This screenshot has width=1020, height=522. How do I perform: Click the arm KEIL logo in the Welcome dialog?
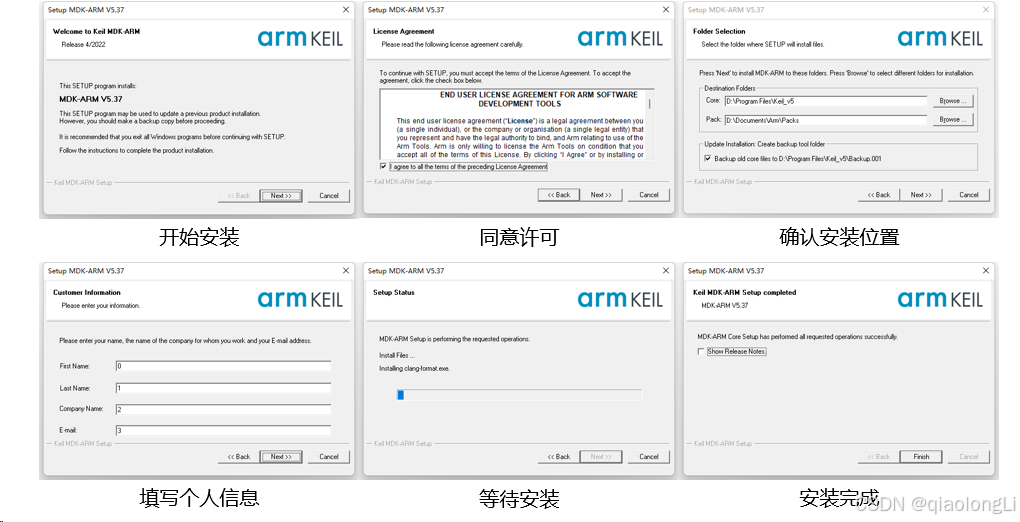(300, 38)
